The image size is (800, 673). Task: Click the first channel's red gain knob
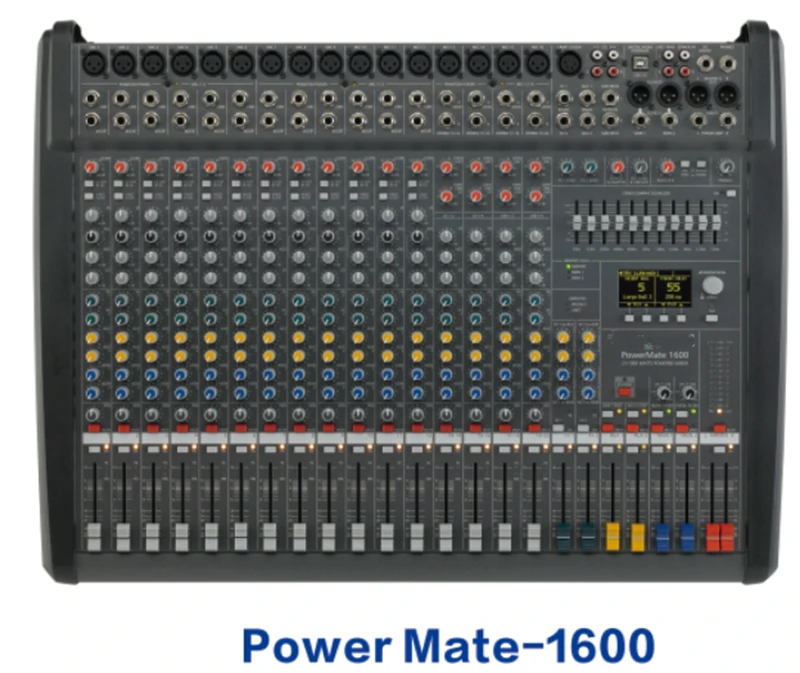[x=91, y=167]
